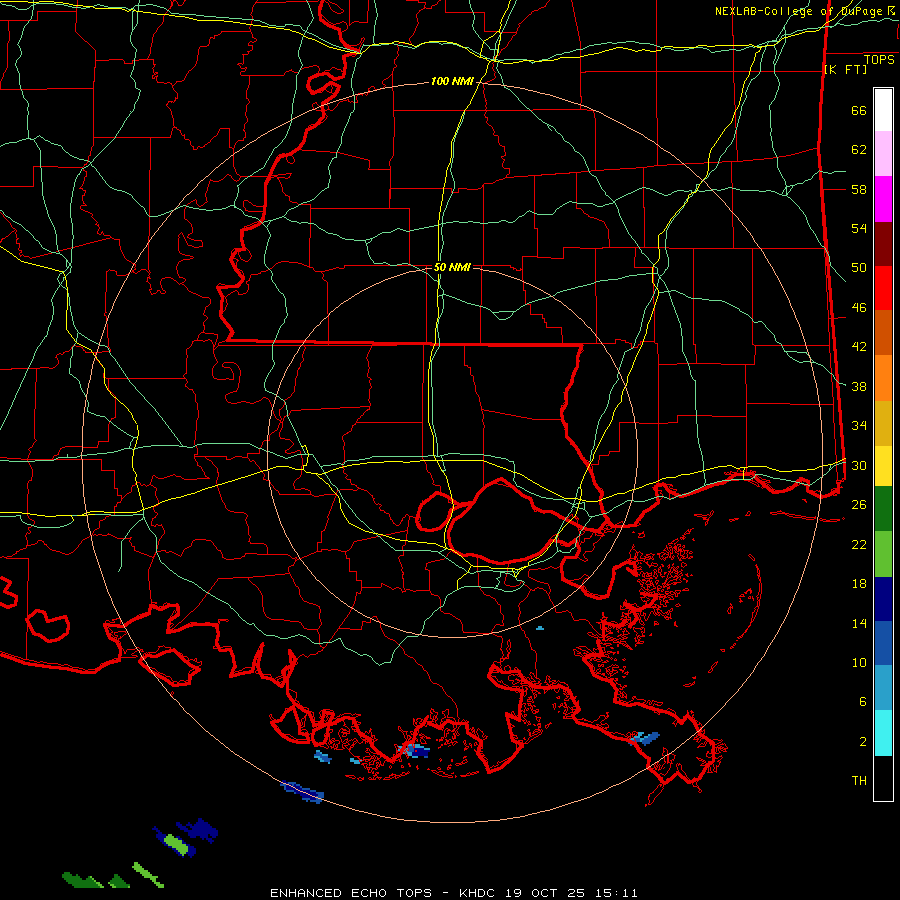
Task: Click the legend value 26
Action: [x=859, y=505]
